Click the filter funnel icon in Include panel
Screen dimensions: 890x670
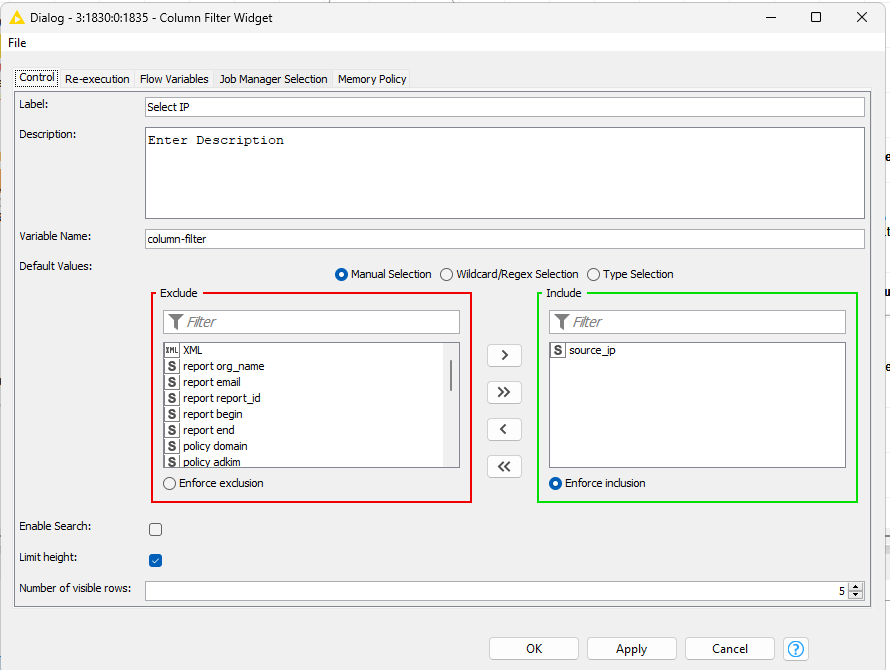(x=561, y=322)
